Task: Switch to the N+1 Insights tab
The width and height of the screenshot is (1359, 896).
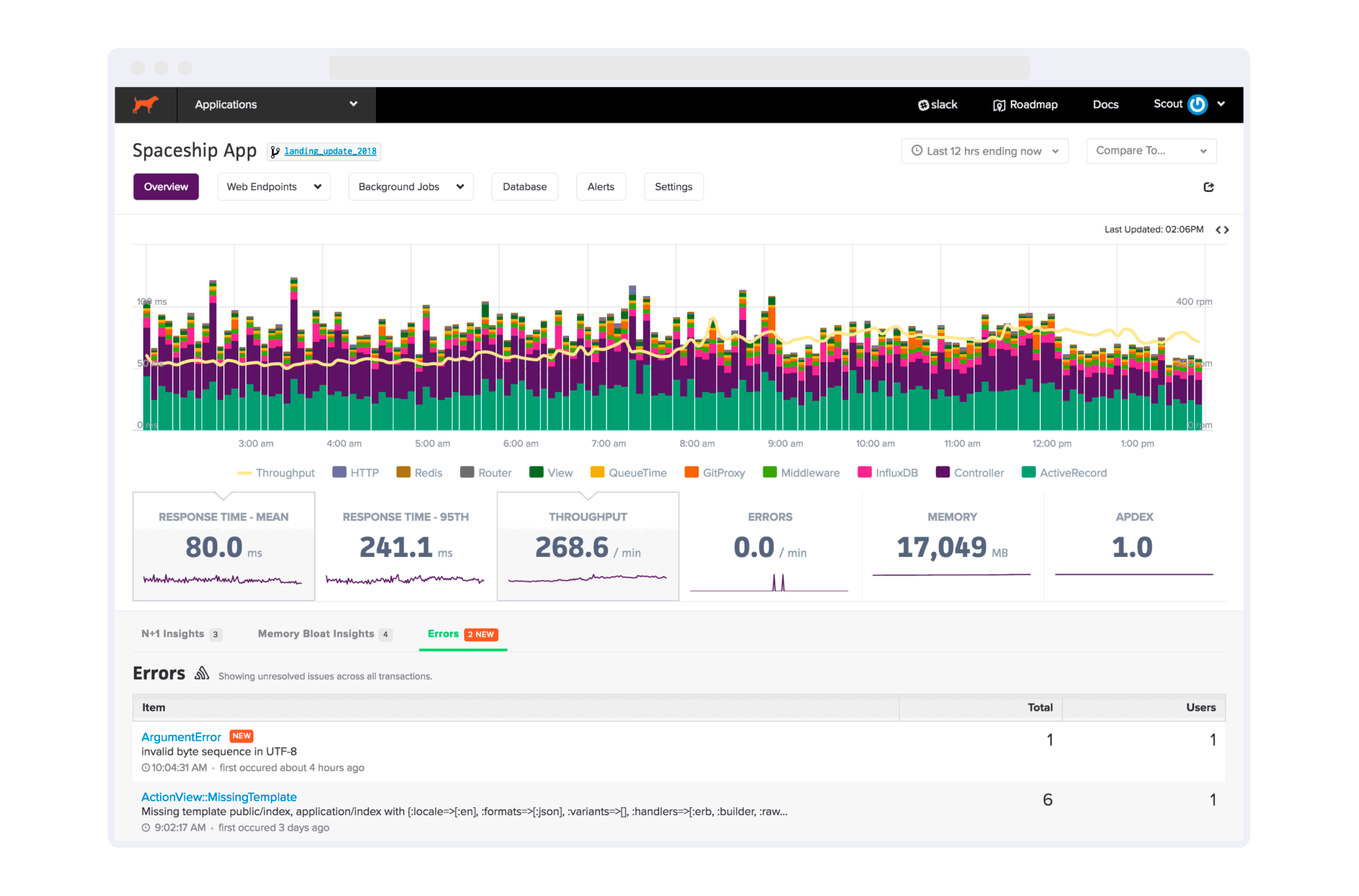Action: [182, 634]
